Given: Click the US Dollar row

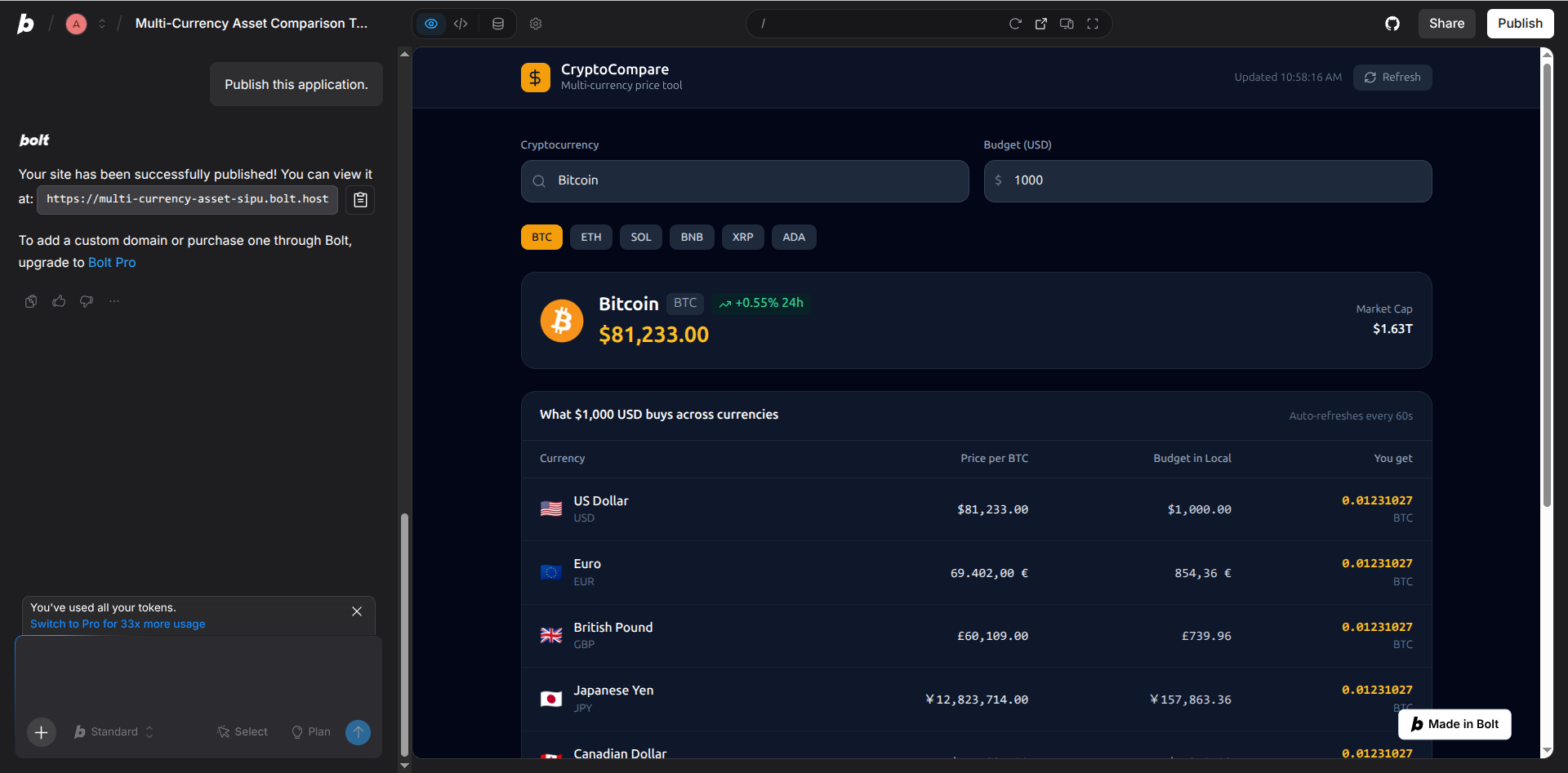Looking at the screenshot, I should click(977, 509).
